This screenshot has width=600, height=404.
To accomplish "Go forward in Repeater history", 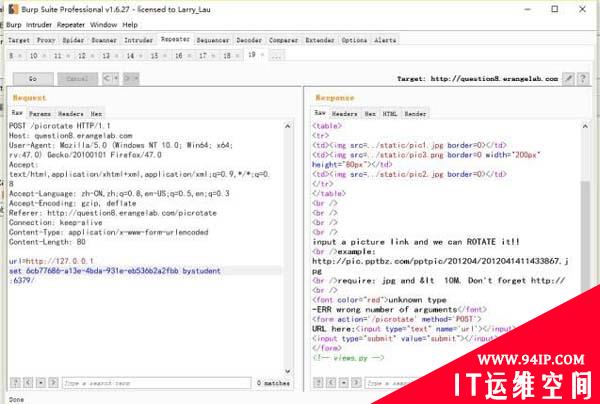I will [127, 79].
